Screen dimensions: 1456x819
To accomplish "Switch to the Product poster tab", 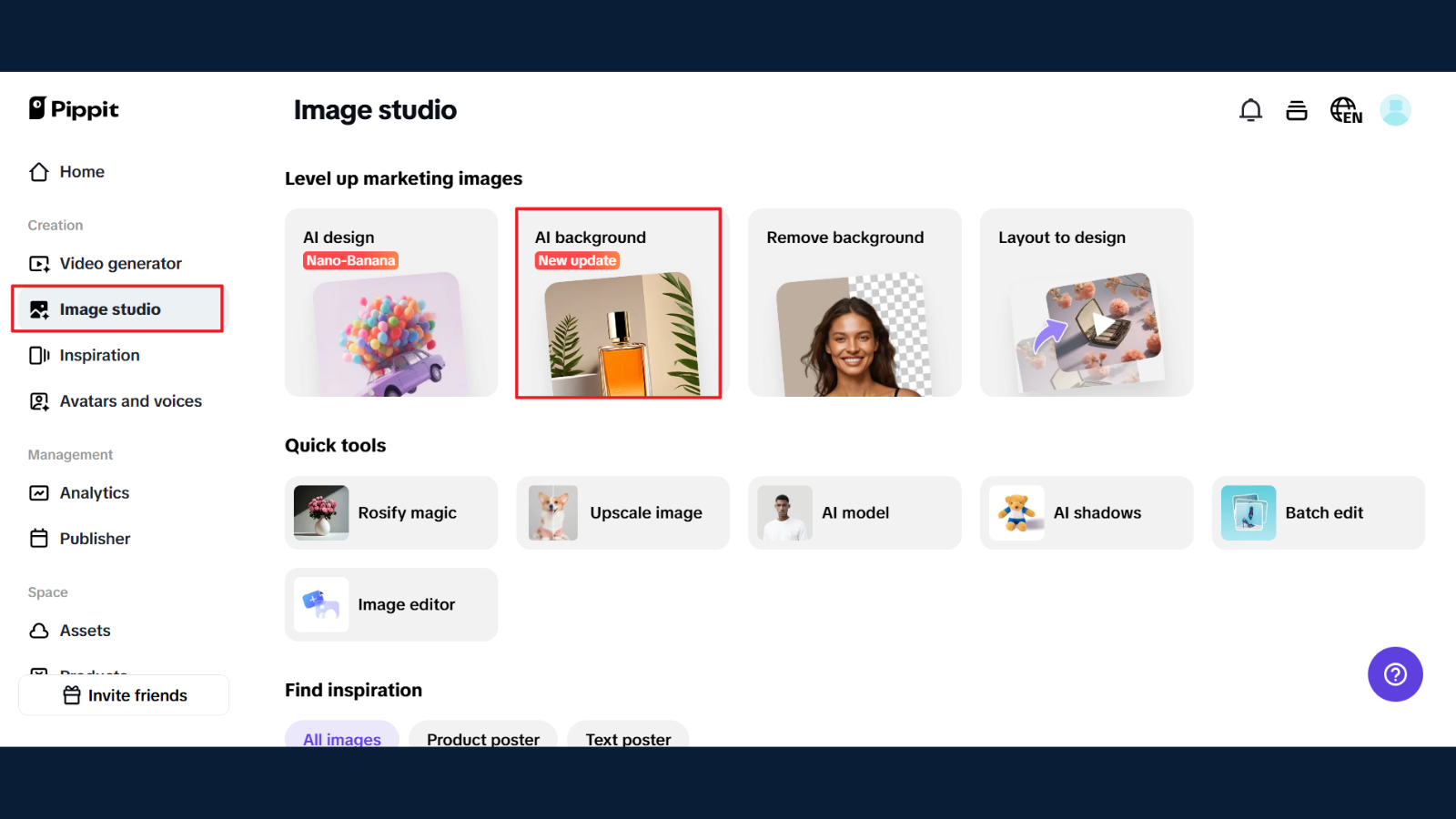I will (x=483, y=737).
